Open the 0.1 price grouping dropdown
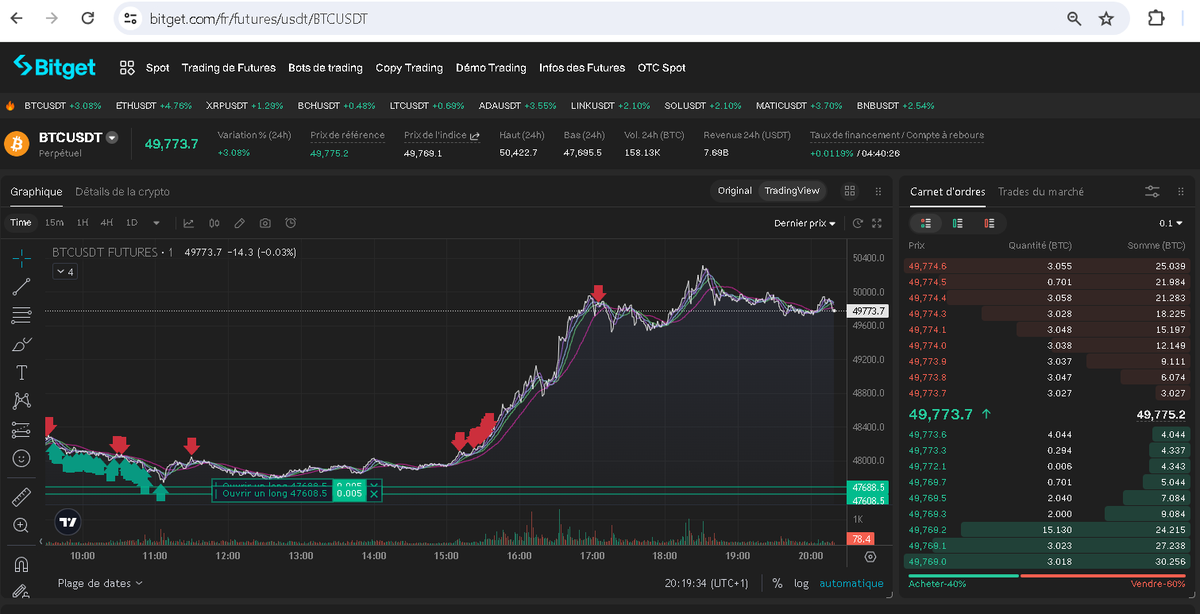Viewport: 1200px width, 614px height. [x=1171, y=223]
